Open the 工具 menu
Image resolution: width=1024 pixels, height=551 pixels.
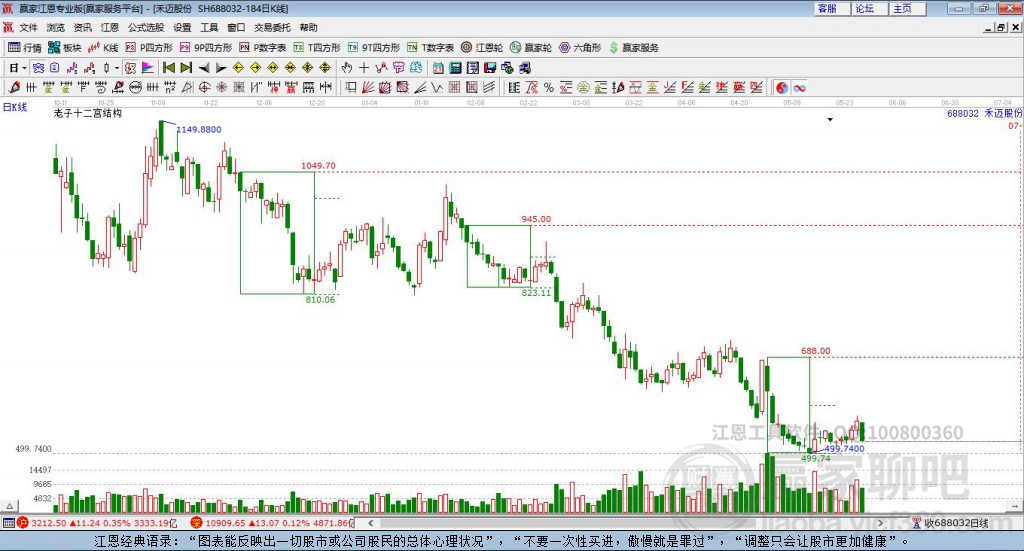click(209, 27)
